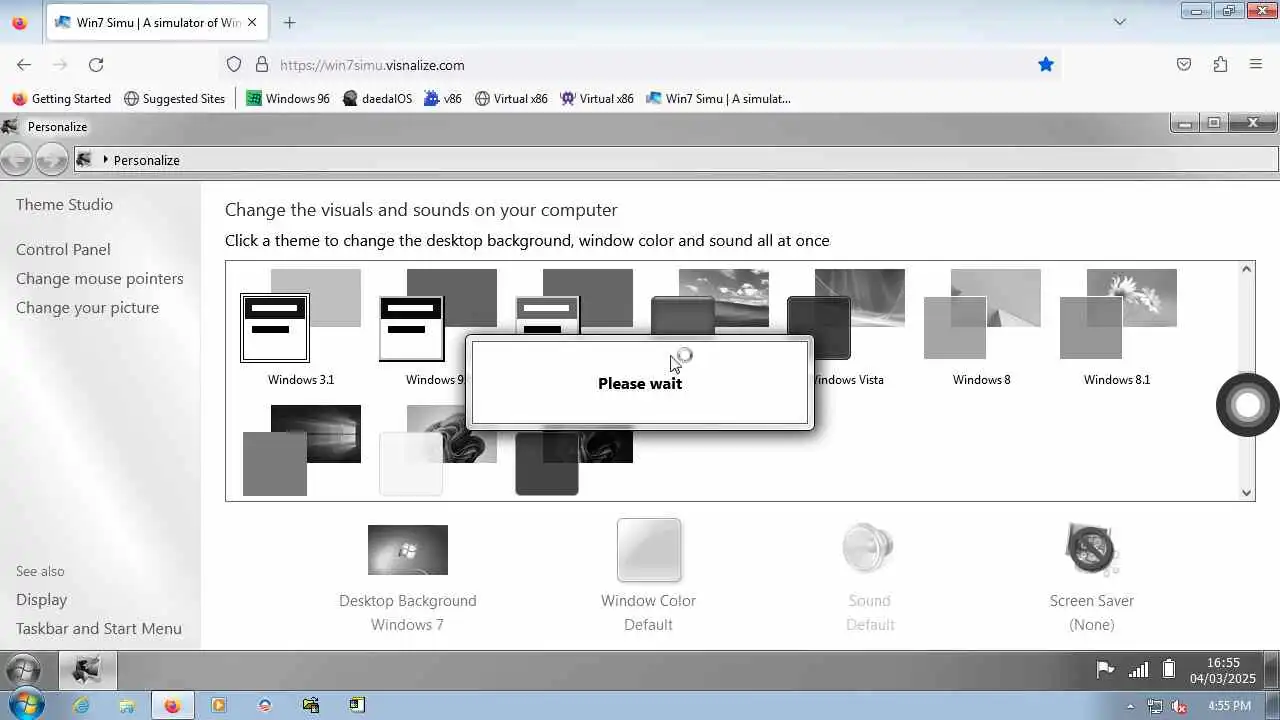Open File Explorer from host taskbar
The height and width of the screenshot is (720, 1280).
(x=127, y=705)
